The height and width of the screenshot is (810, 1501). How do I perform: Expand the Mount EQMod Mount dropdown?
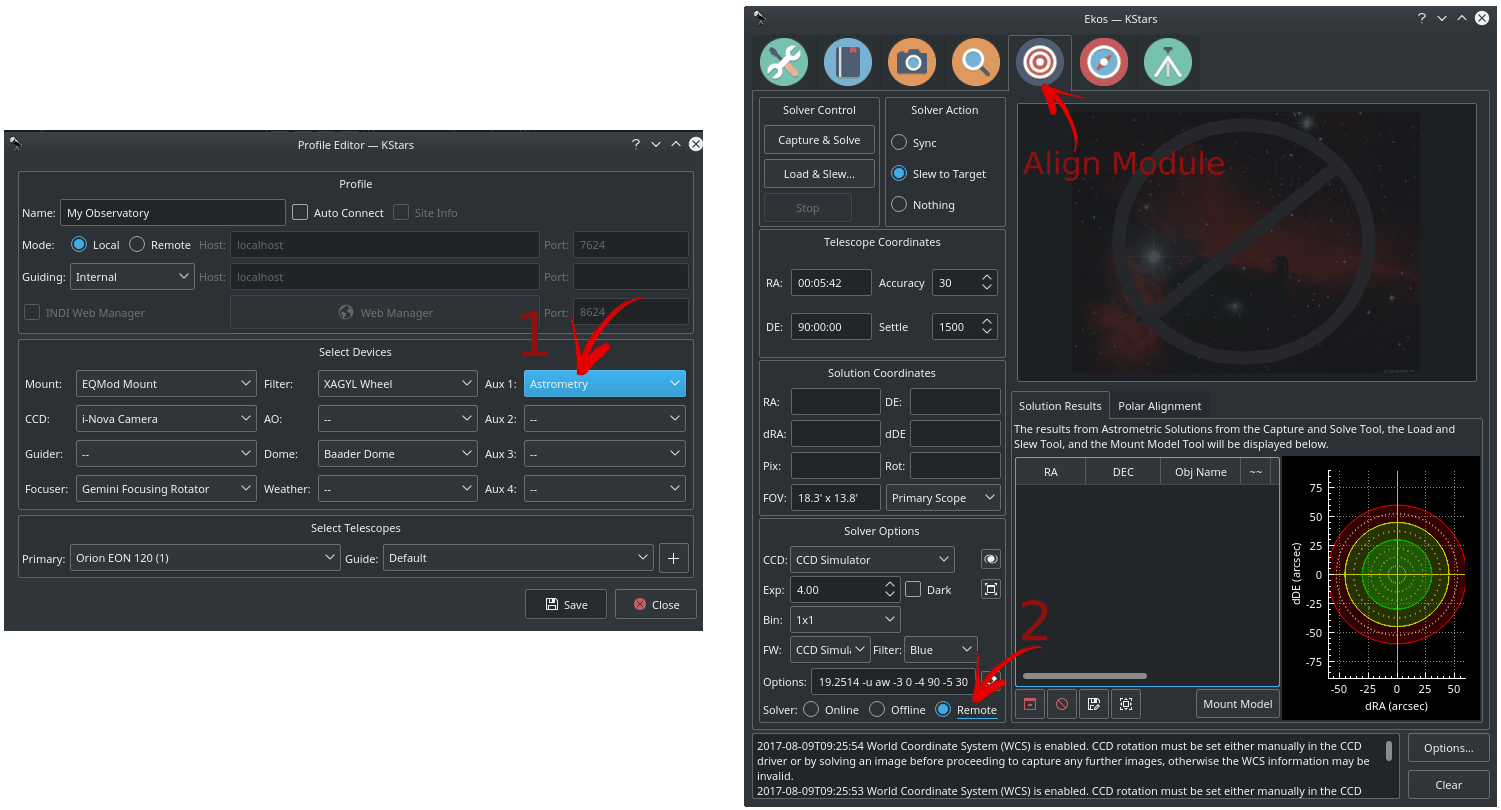click(x=166, y=384)
